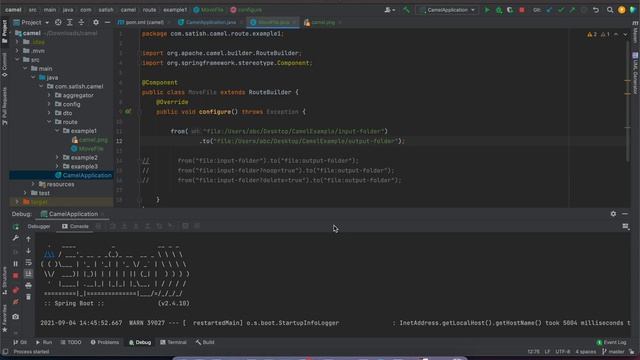The height and width of the screenshot is (360, 640).
Task: Hide the Project tool window
Action: point(107,22)
